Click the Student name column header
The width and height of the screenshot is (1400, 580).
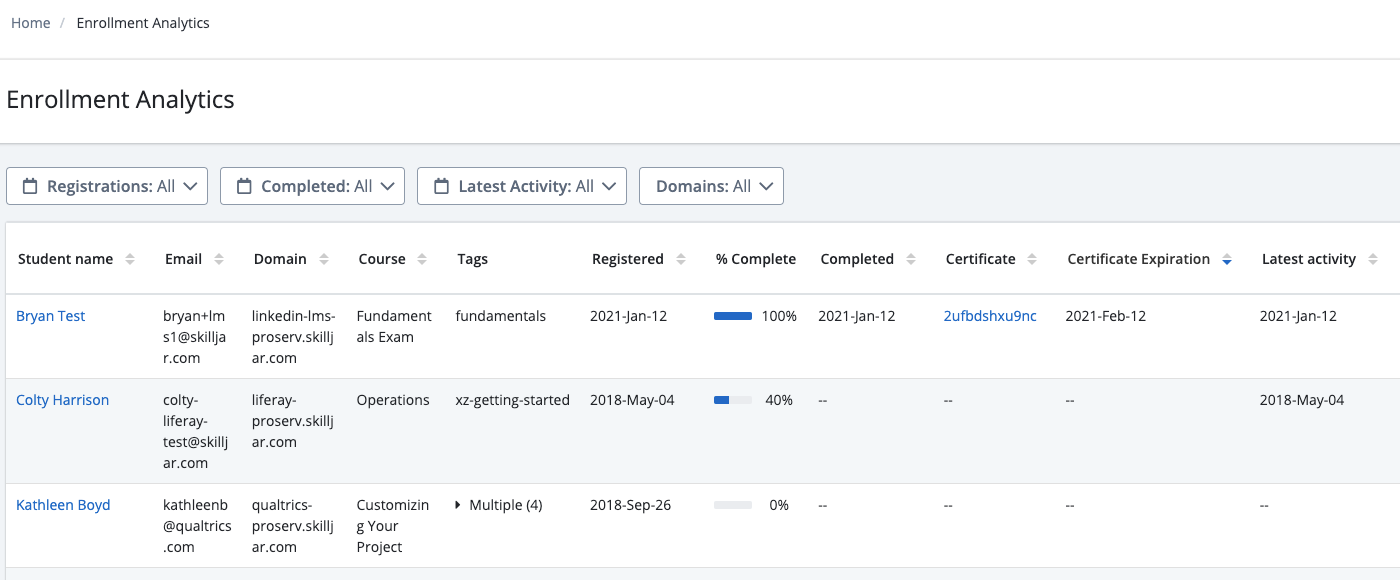(66, 259)
